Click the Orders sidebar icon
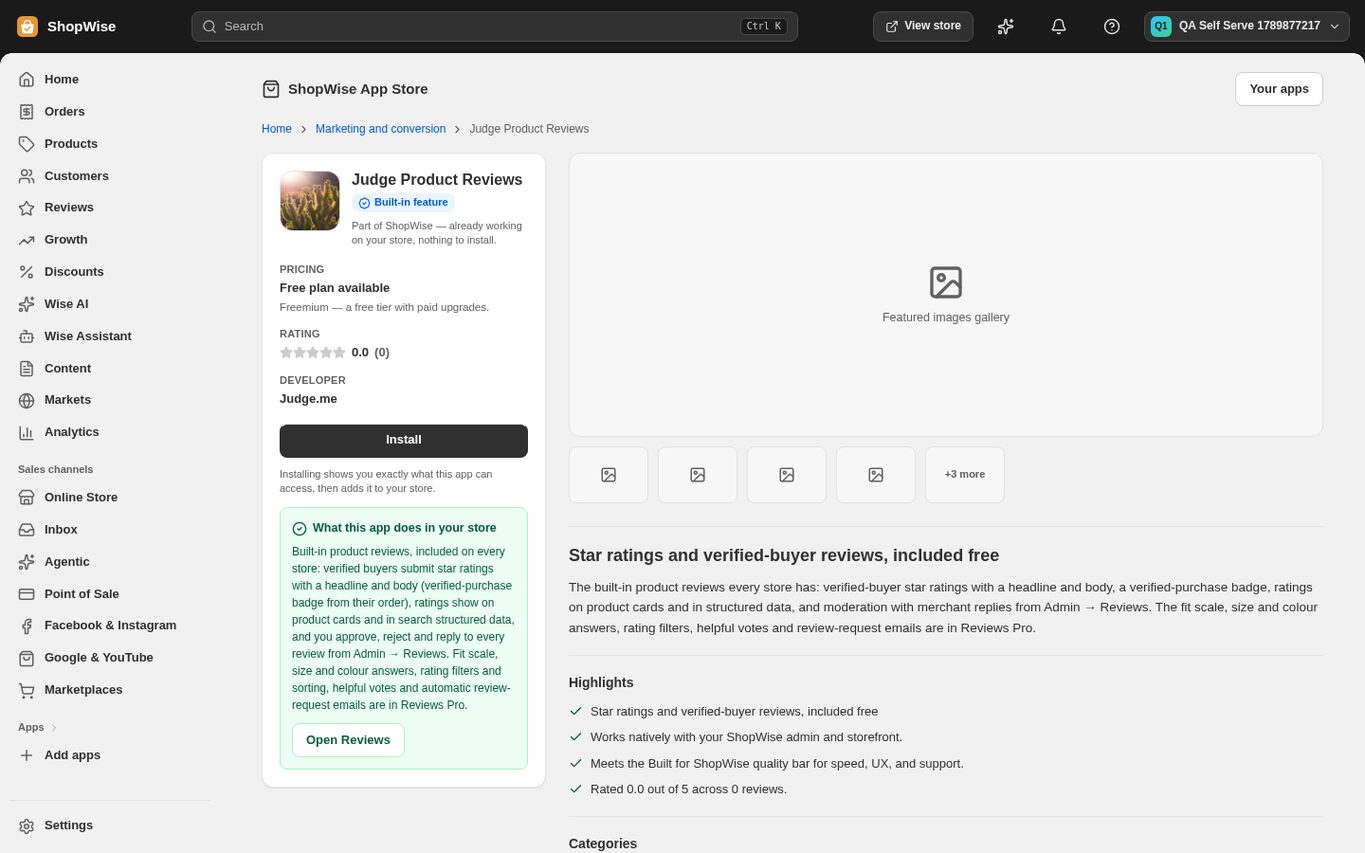The height and width of the screenshot is (853, 1365). [x=27, y=111]
